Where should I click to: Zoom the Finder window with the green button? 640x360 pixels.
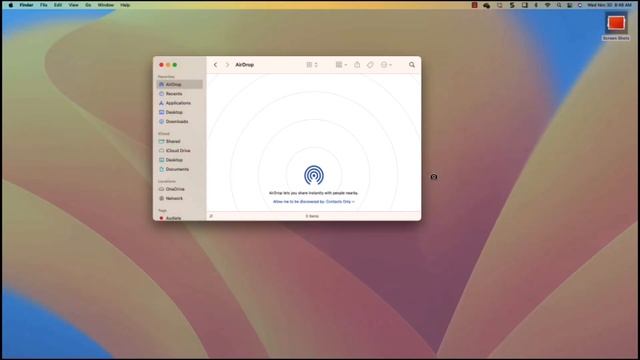(x=175, y=65)
